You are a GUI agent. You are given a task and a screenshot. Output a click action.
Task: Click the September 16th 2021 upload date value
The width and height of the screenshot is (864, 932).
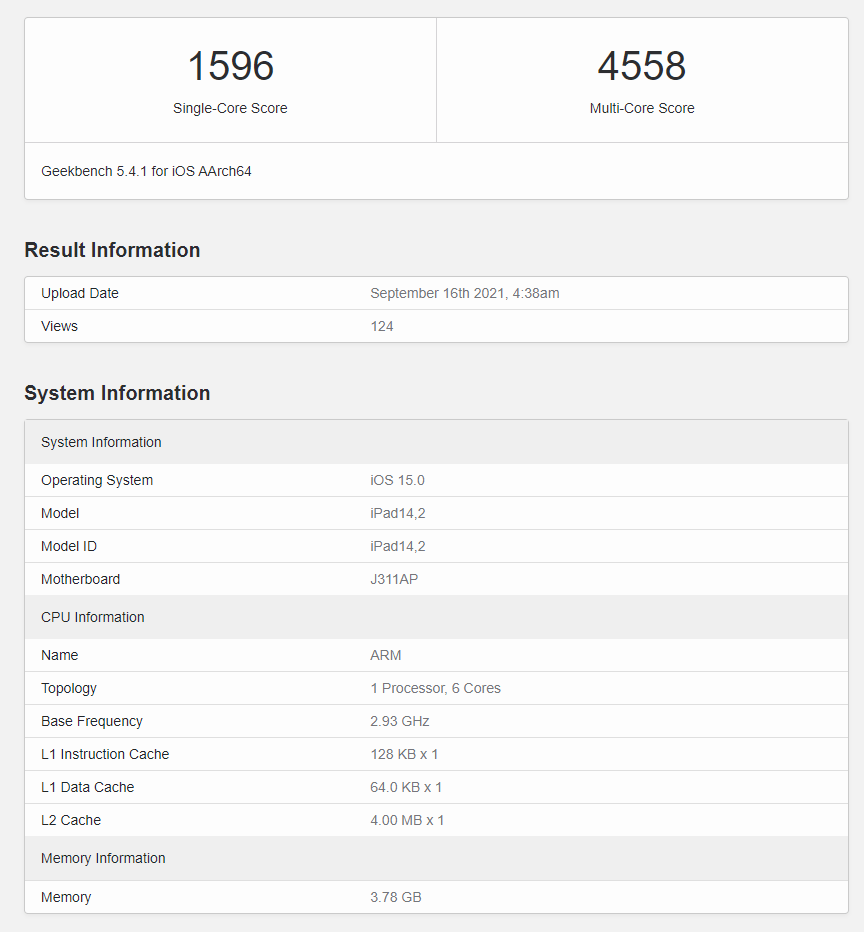click(464, 293)
